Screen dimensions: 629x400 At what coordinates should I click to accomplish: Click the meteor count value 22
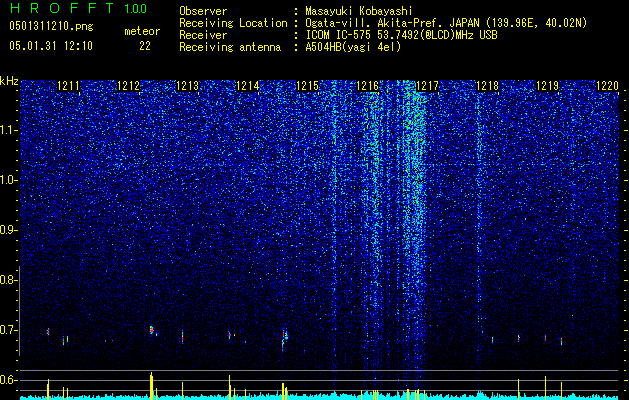pyautogui.click(x=145, y=46)
